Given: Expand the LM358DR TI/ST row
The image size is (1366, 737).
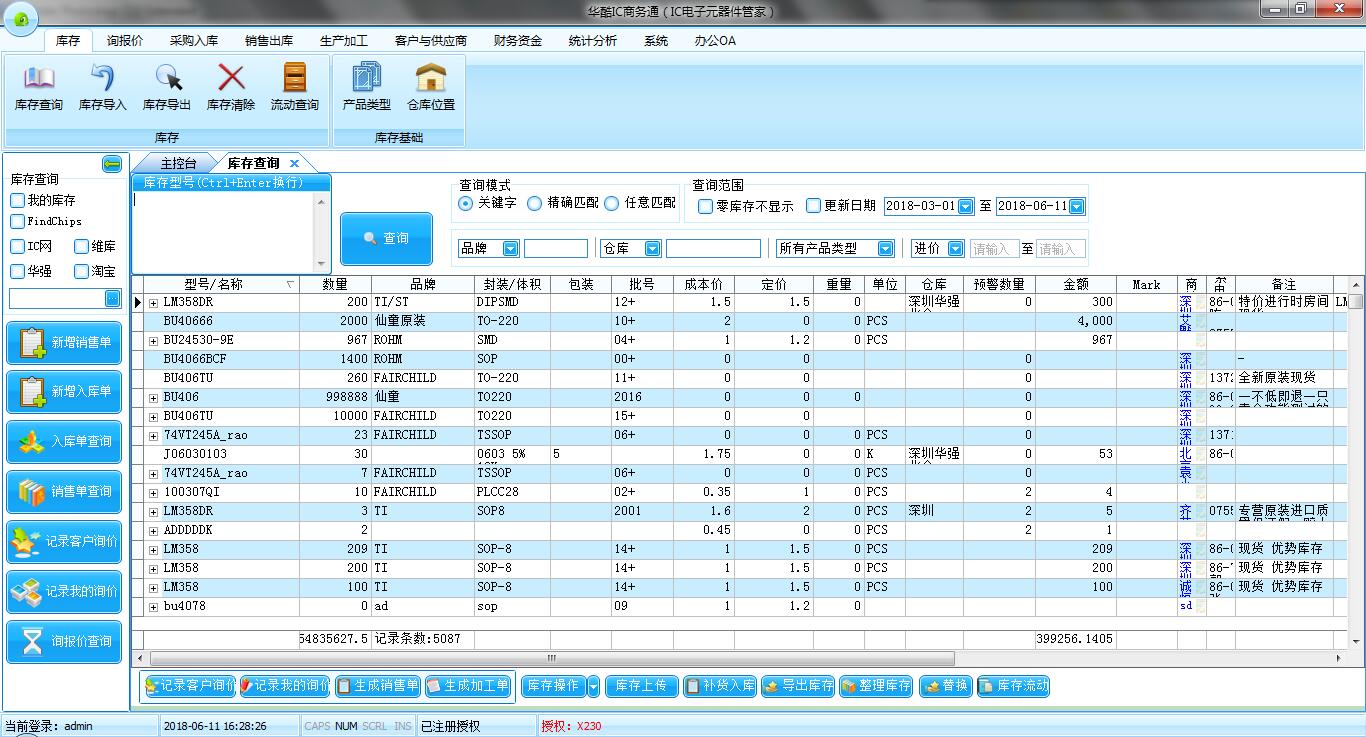Looking at the screenshot, I should click(x=153, y=302).
